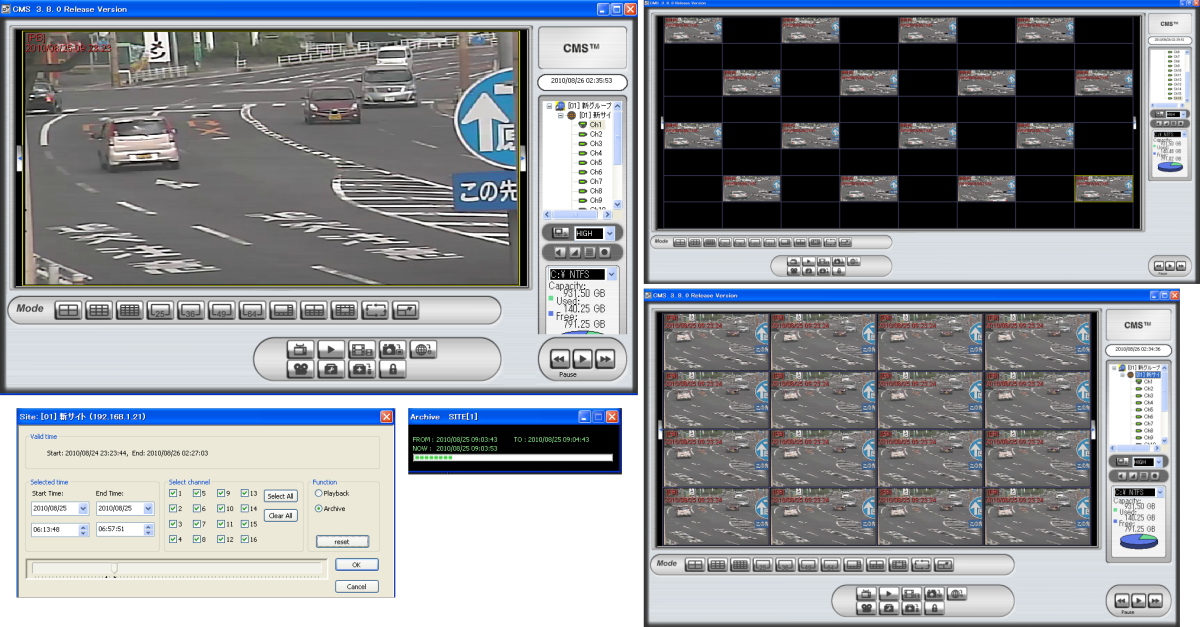The width and height of the screenshot is (1200, 627).
Task: Click the top-left camera tile in 16-camera window
Action: coord(717,342)
